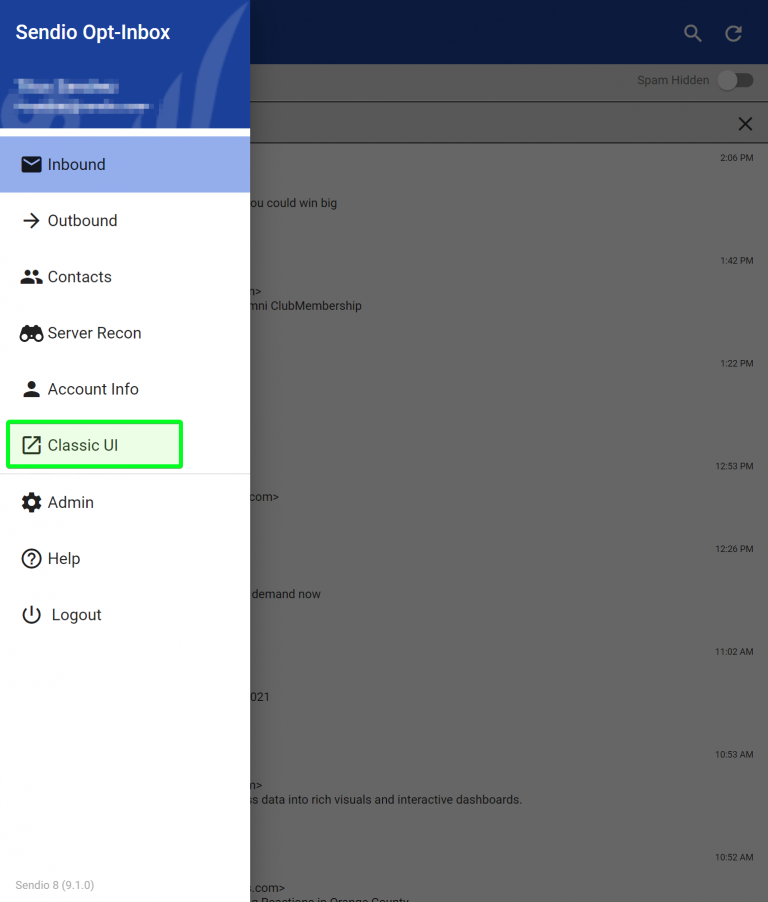768x902 pixels.
Task: Open the Admin settings
Action: 125,502
